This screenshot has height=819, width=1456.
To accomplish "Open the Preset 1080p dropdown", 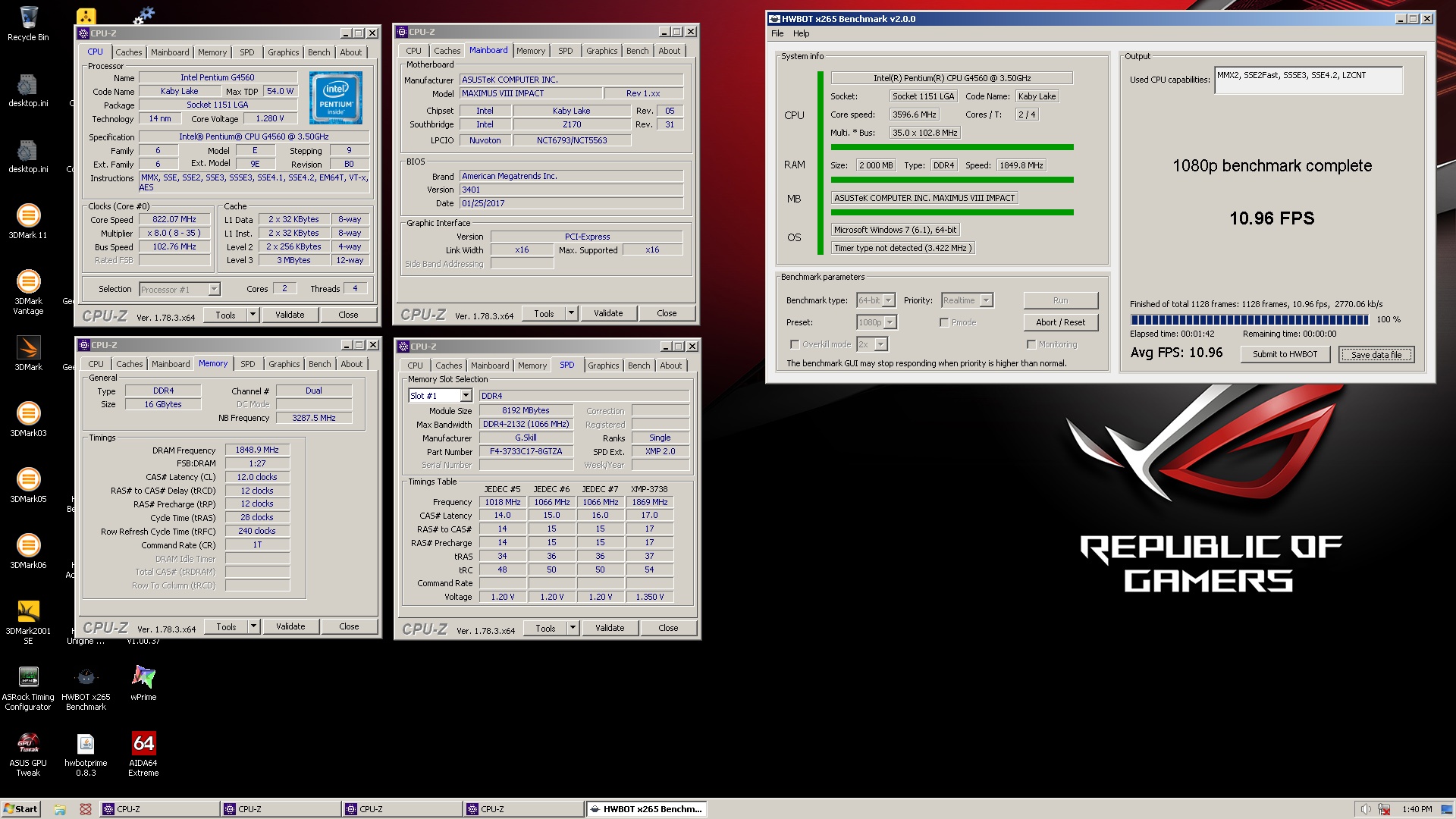I will click(877, 322).
